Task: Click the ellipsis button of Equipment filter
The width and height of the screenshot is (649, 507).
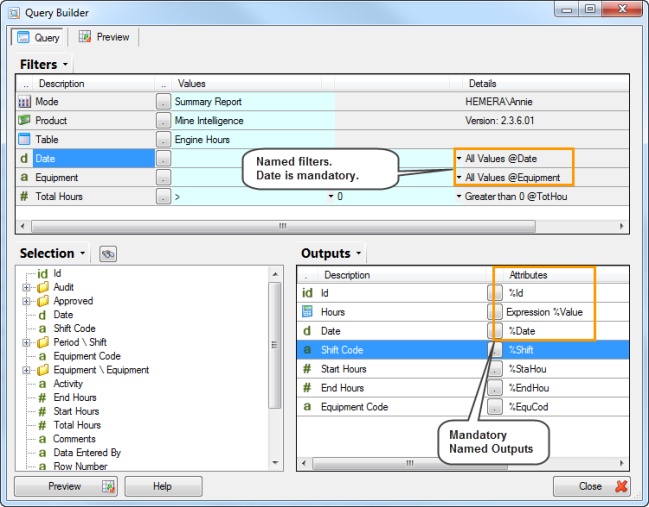Action: (x=163, y=178)
